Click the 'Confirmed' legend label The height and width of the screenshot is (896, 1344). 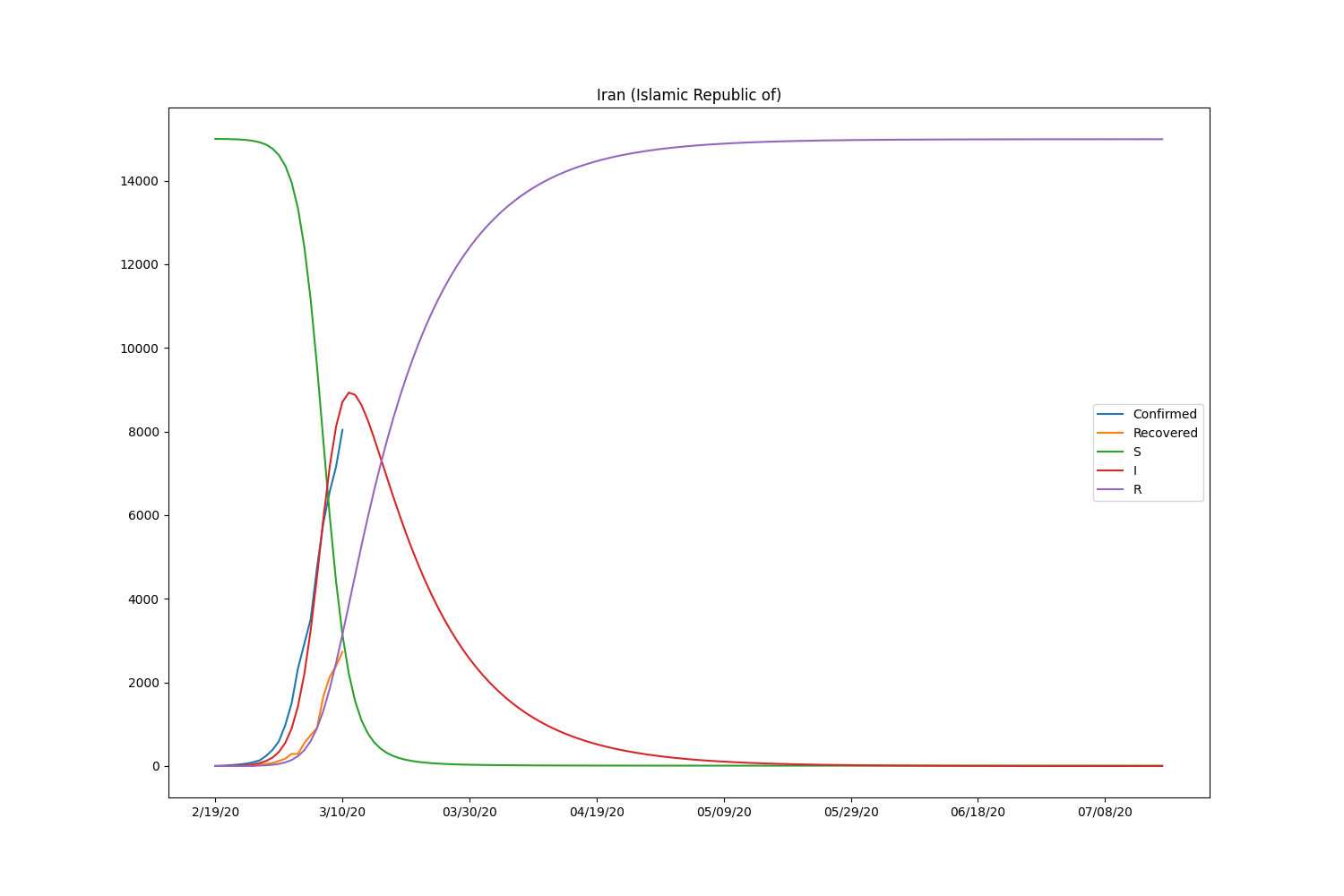point(1165,415)
